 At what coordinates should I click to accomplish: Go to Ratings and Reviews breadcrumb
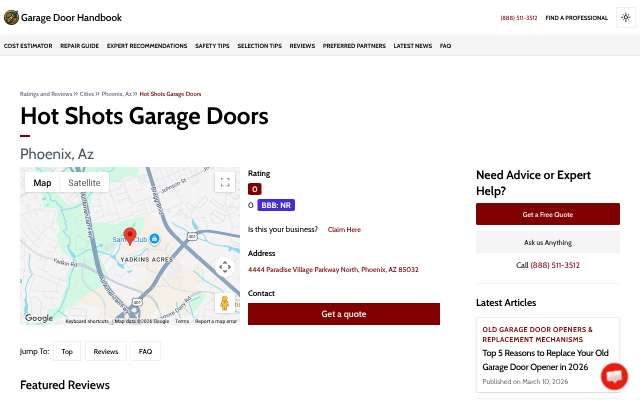46,94
